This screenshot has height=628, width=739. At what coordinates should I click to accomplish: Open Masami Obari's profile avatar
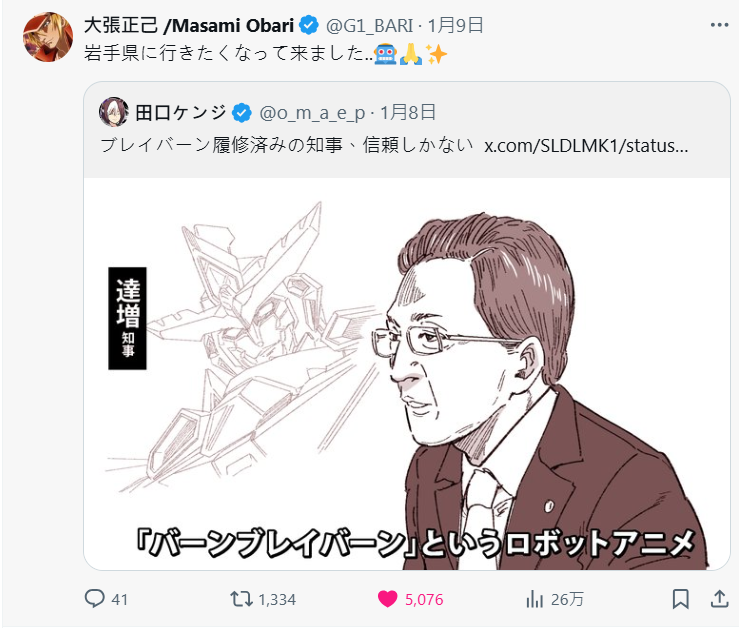48,37
